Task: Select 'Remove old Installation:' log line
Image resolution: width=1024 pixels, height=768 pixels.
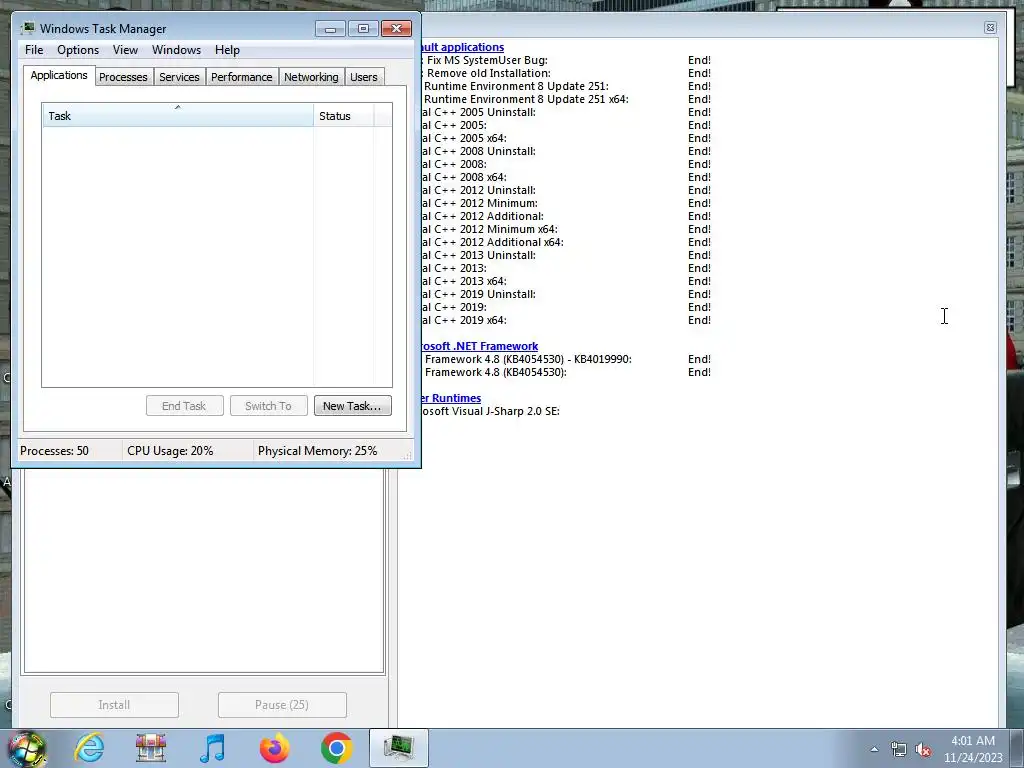Action: [488, 73]
